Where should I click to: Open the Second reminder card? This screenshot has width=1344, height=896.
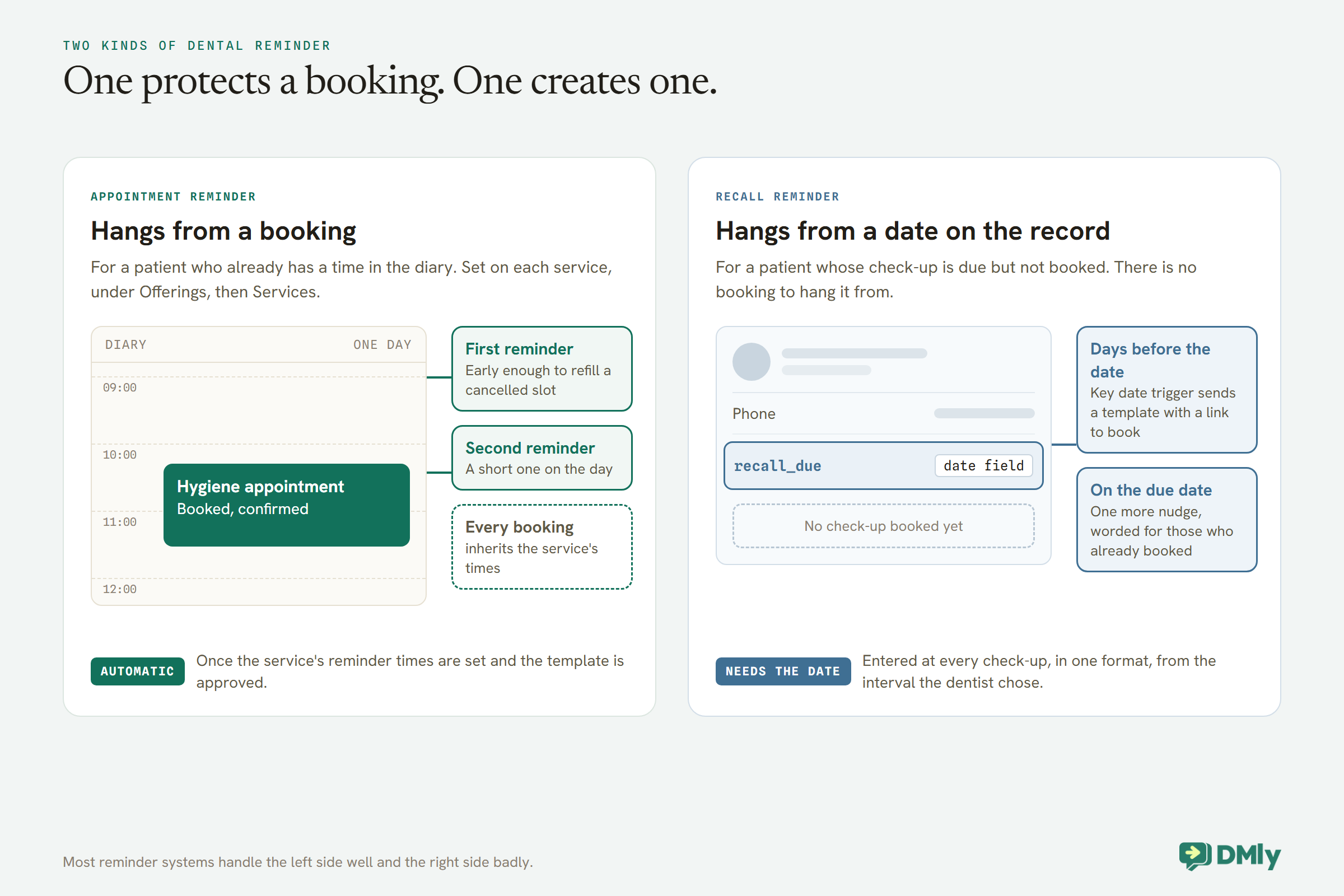click(x=542, y=458)
